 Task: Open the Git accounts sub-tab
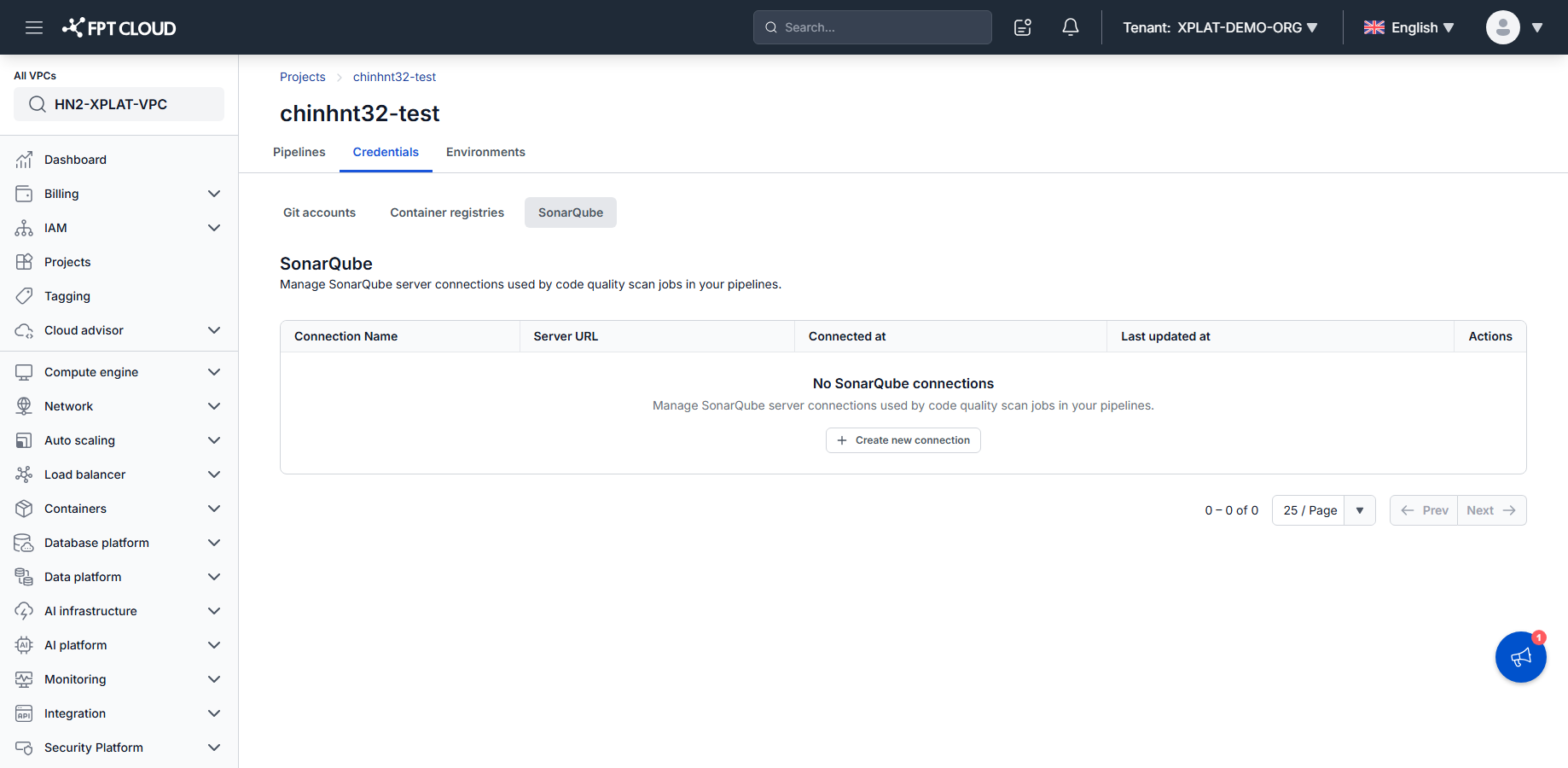pyautogui.click(x=320, y=212)
